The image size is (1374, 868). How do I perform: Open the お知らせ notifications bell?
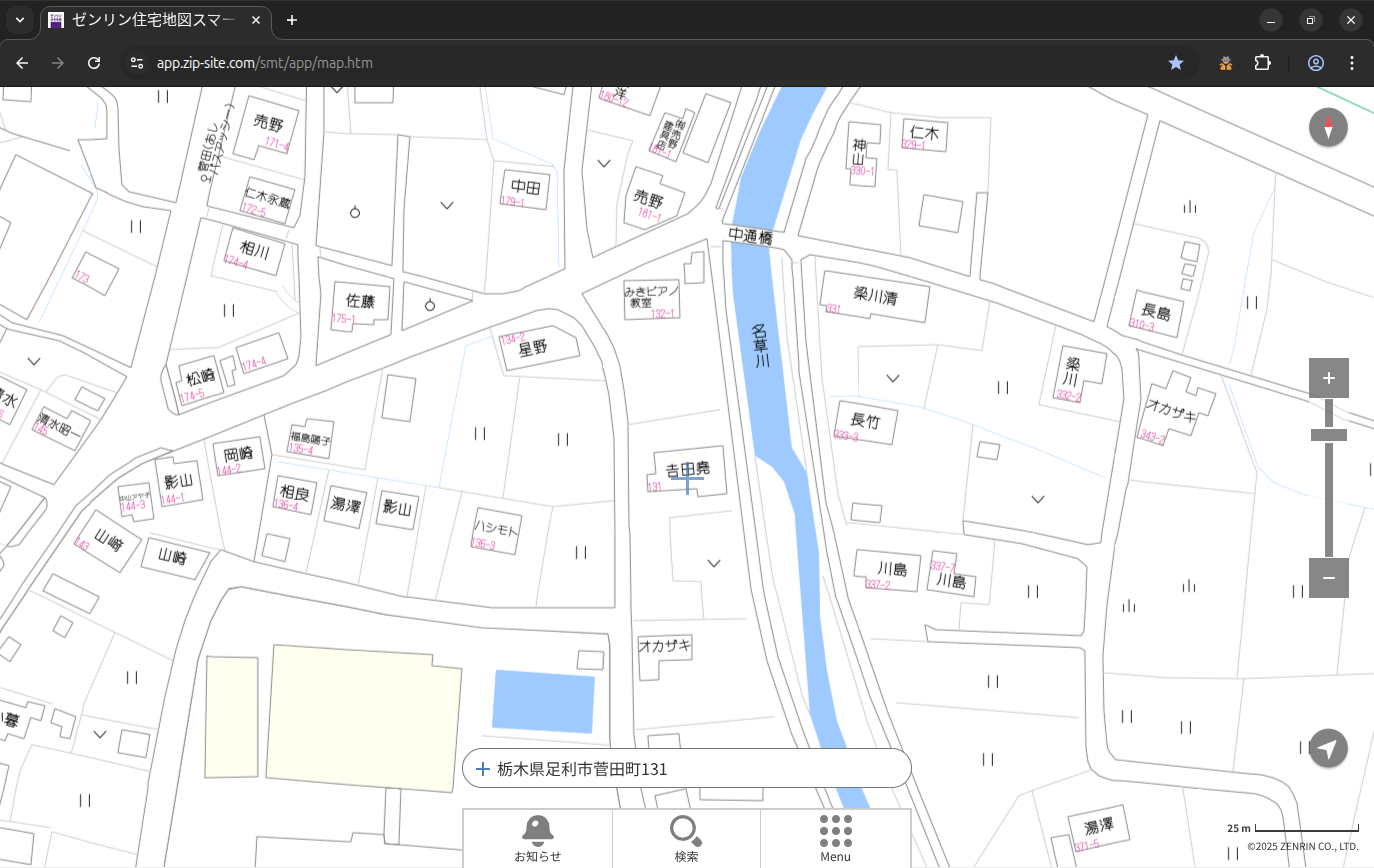[538, 838]
